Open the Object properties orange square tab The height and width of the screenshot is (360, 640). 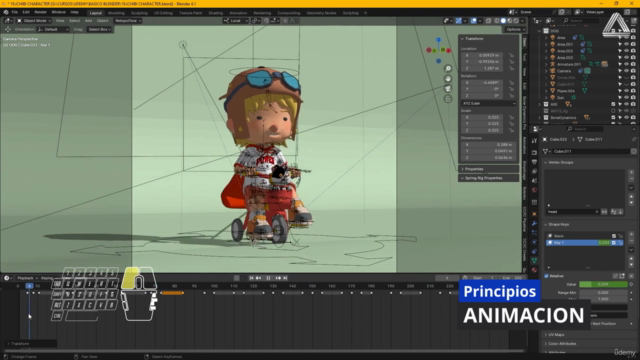(534, 213)
